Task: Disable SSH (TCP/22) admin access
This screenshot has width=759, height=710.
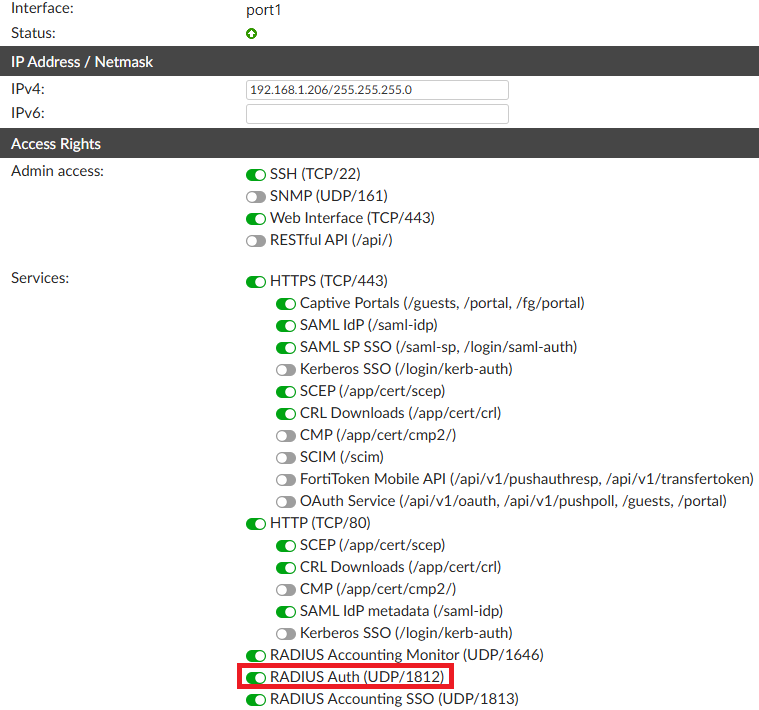Action: point(256,175)
